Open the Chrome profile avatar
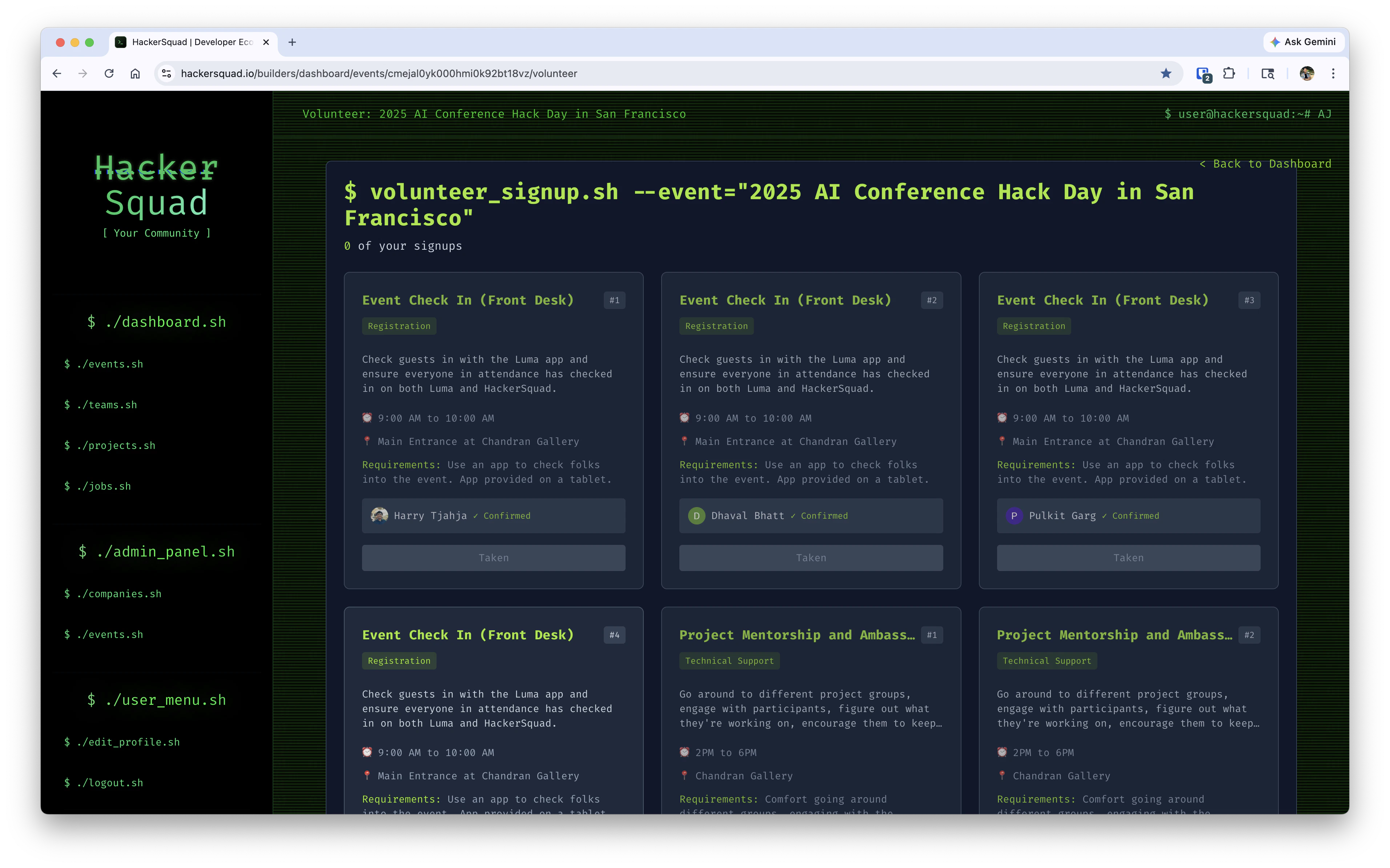The width and height of the screenshot is (1390, 868). [1307, 73]
